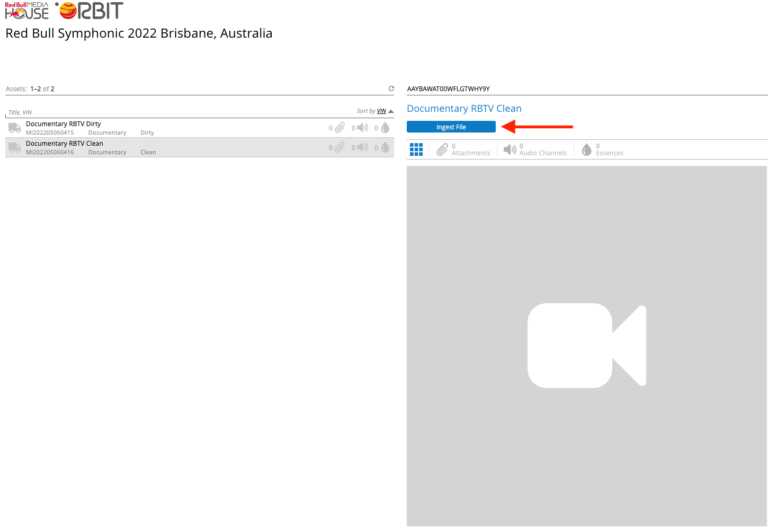
Task: Click asset ID AAYBAWAT00WFLGTWHY9Y
Action: point(448,89)
